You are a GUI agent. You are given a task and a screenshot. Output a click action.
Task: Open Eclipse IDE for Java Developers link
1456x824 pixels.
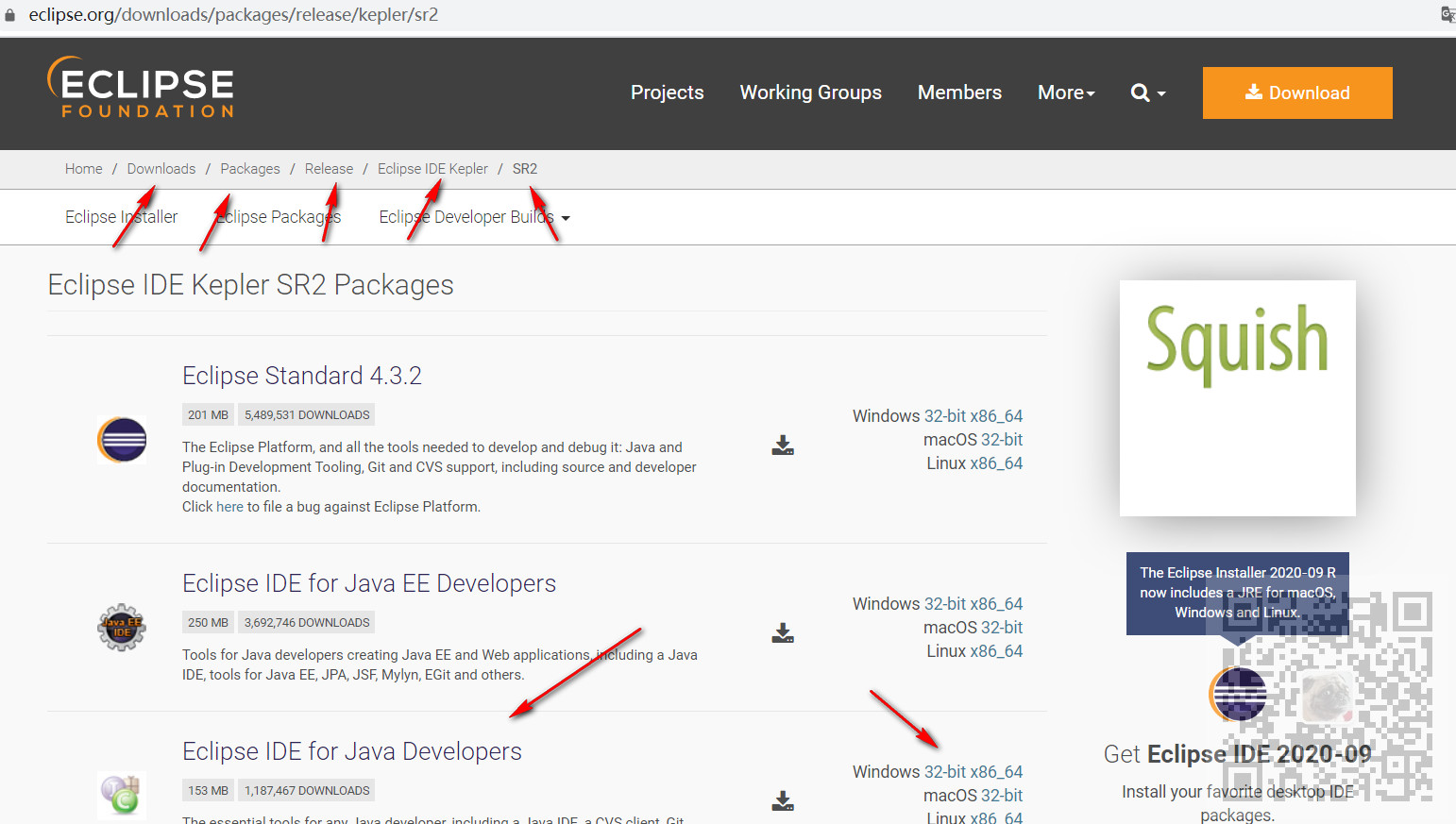click(352, 751)
